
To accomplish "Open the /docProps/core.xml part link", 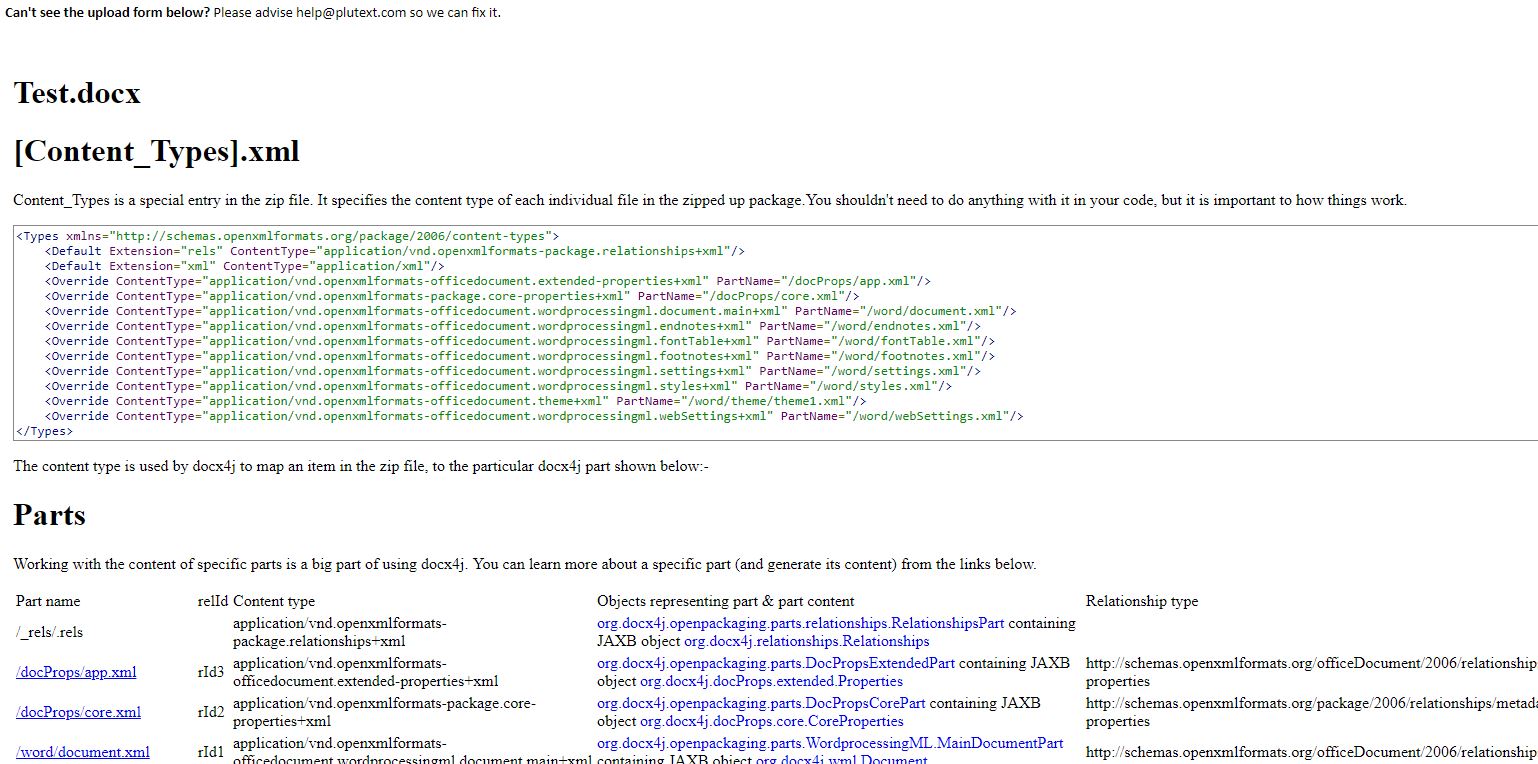I will click(79, 712).
